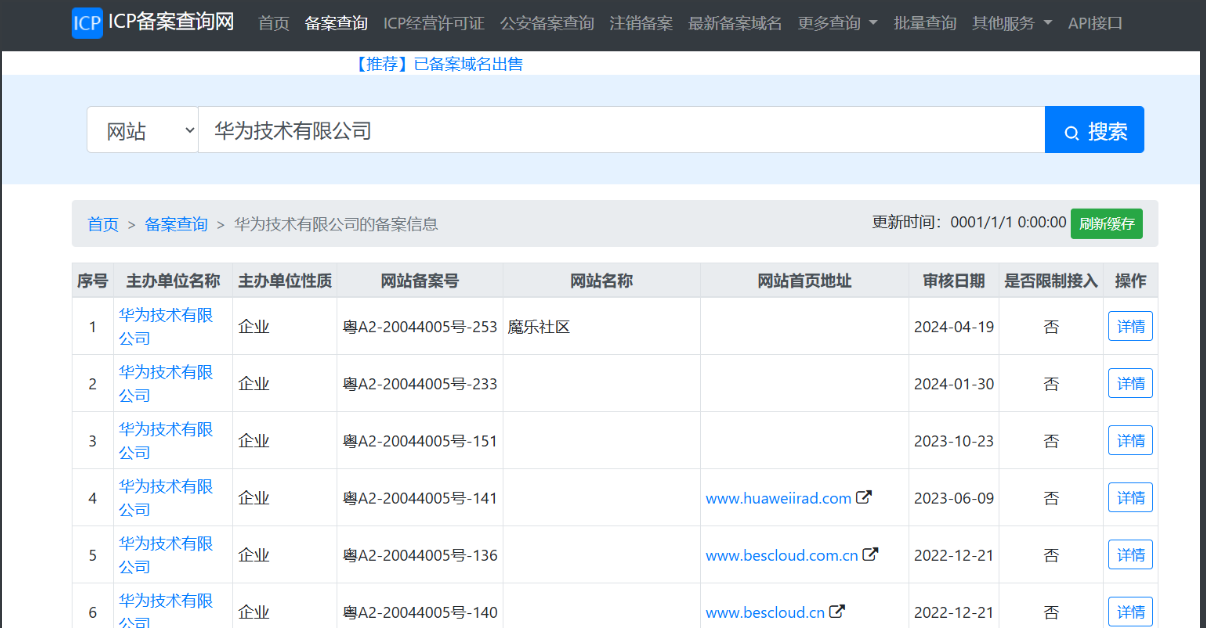The width and height of the screenshot is (1206, 628).
Task: Open external link icon beside www.bescloud.cn
Action: (837, 611)
